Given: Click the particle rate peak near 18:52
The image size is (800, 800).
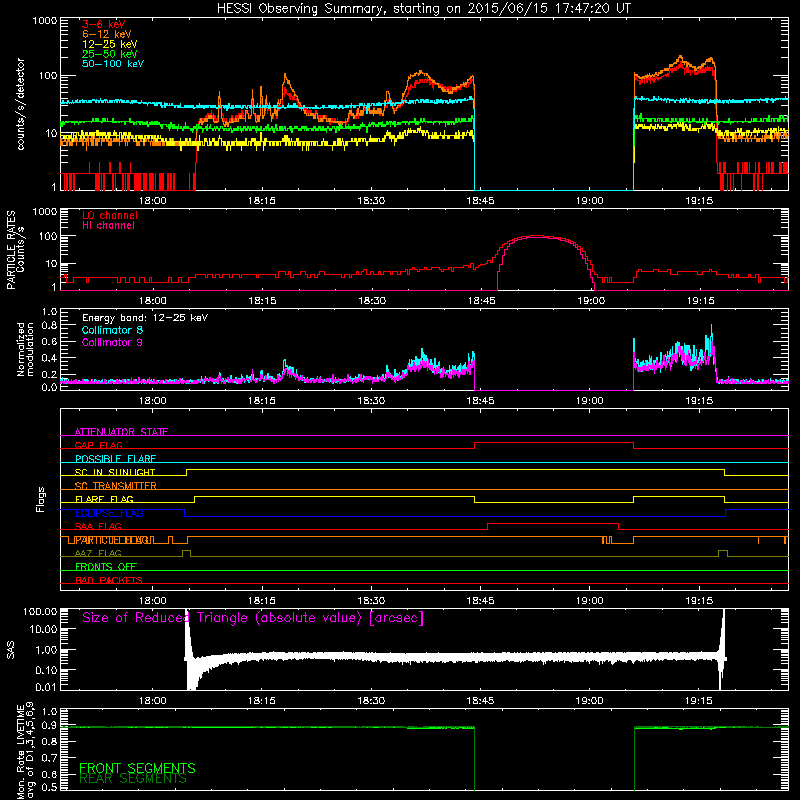Looking at the screenshot, I should pyautogui.click(x=536, y=236).
